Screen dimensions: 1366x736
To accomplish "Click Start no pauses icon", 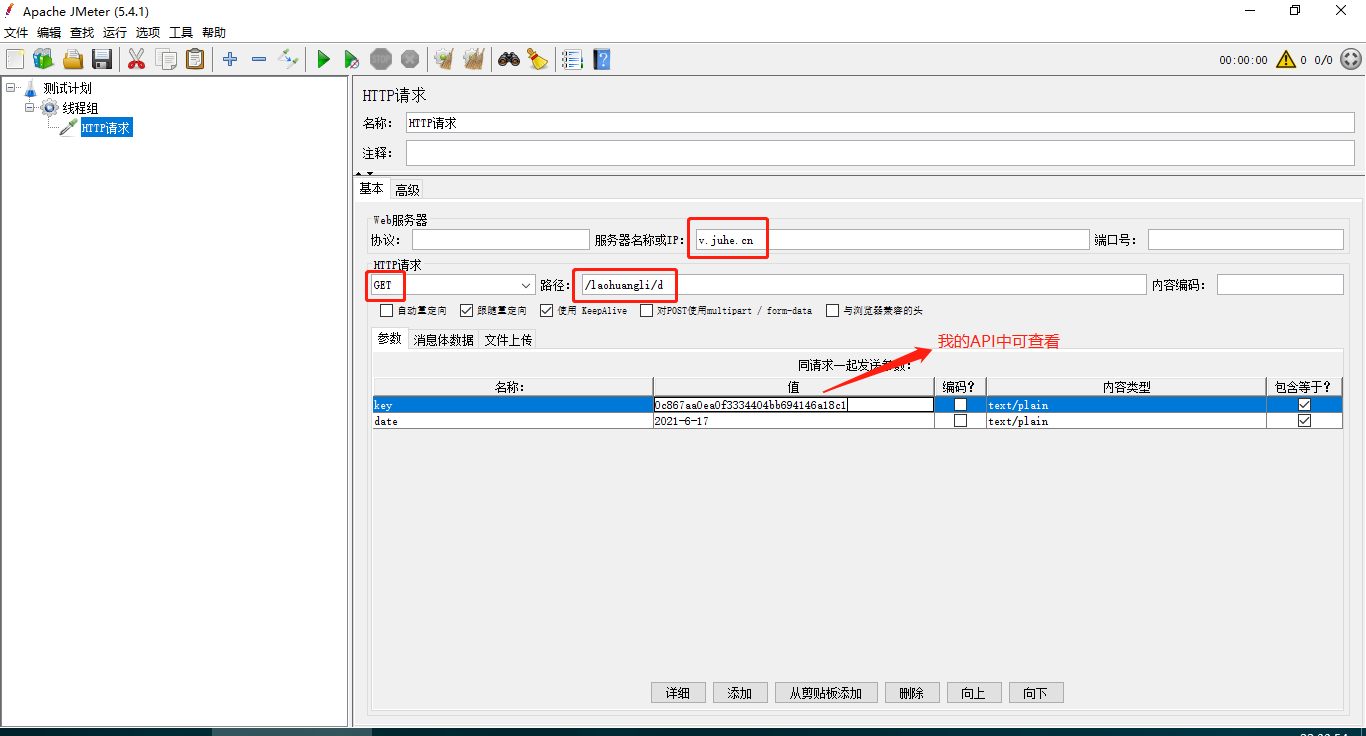I will coord(352,59).
